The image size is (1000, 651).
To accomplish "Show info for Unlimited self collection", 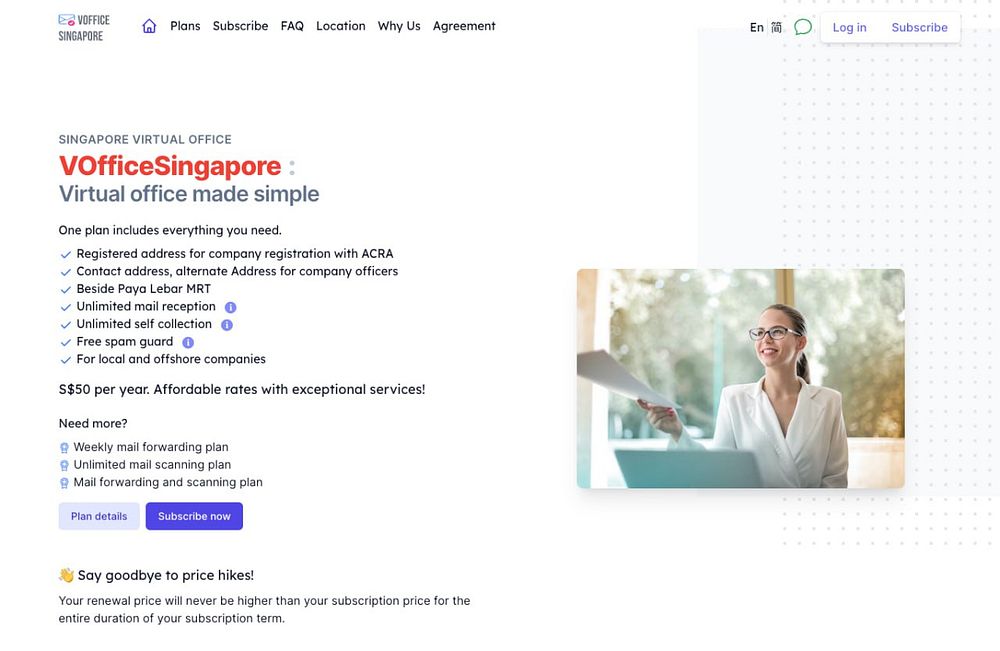I will [x=227, y=325].
